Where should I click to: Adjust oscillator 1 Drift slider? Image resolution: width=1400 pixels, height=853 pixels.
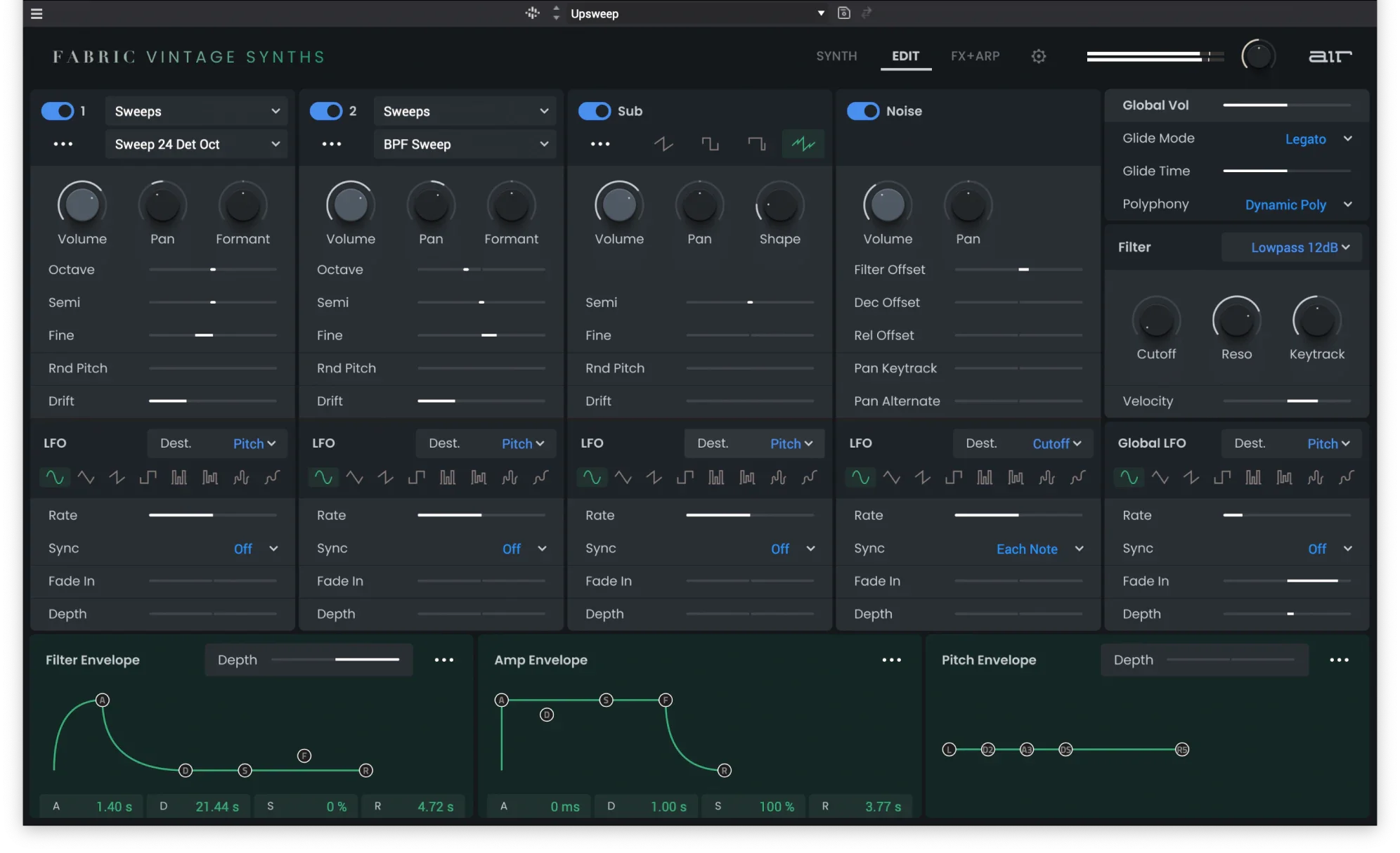point(212,401)
